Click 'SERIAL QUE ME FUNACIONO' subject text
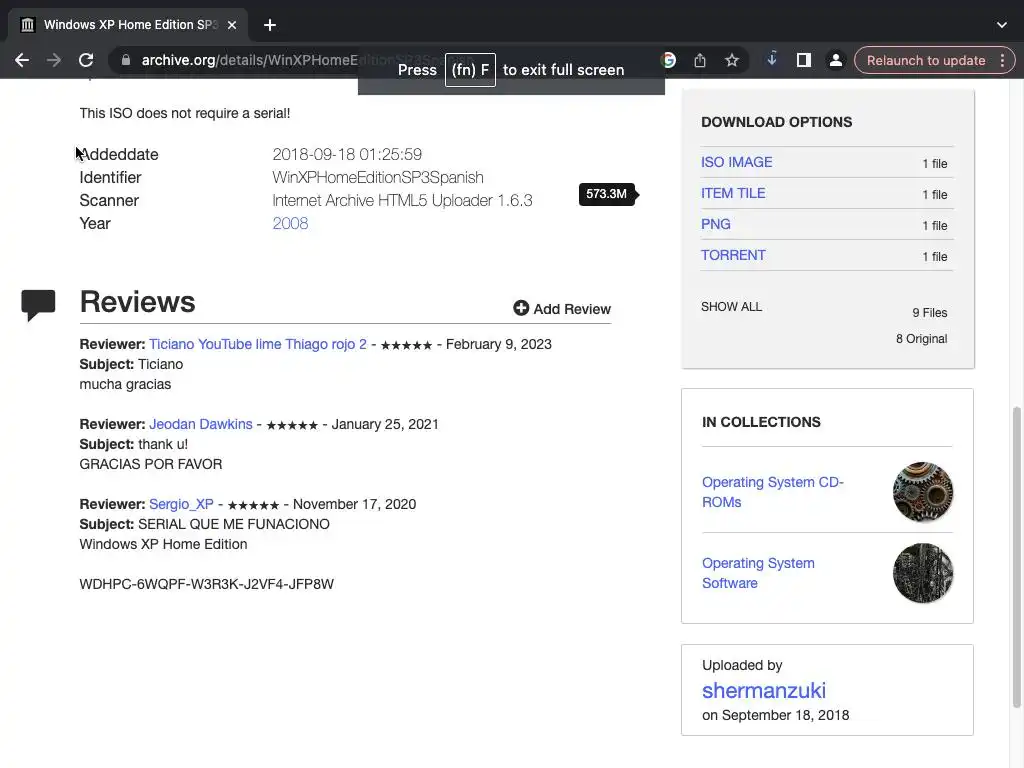The width and height of the screenshot is (1024, 768). [234, 524]
